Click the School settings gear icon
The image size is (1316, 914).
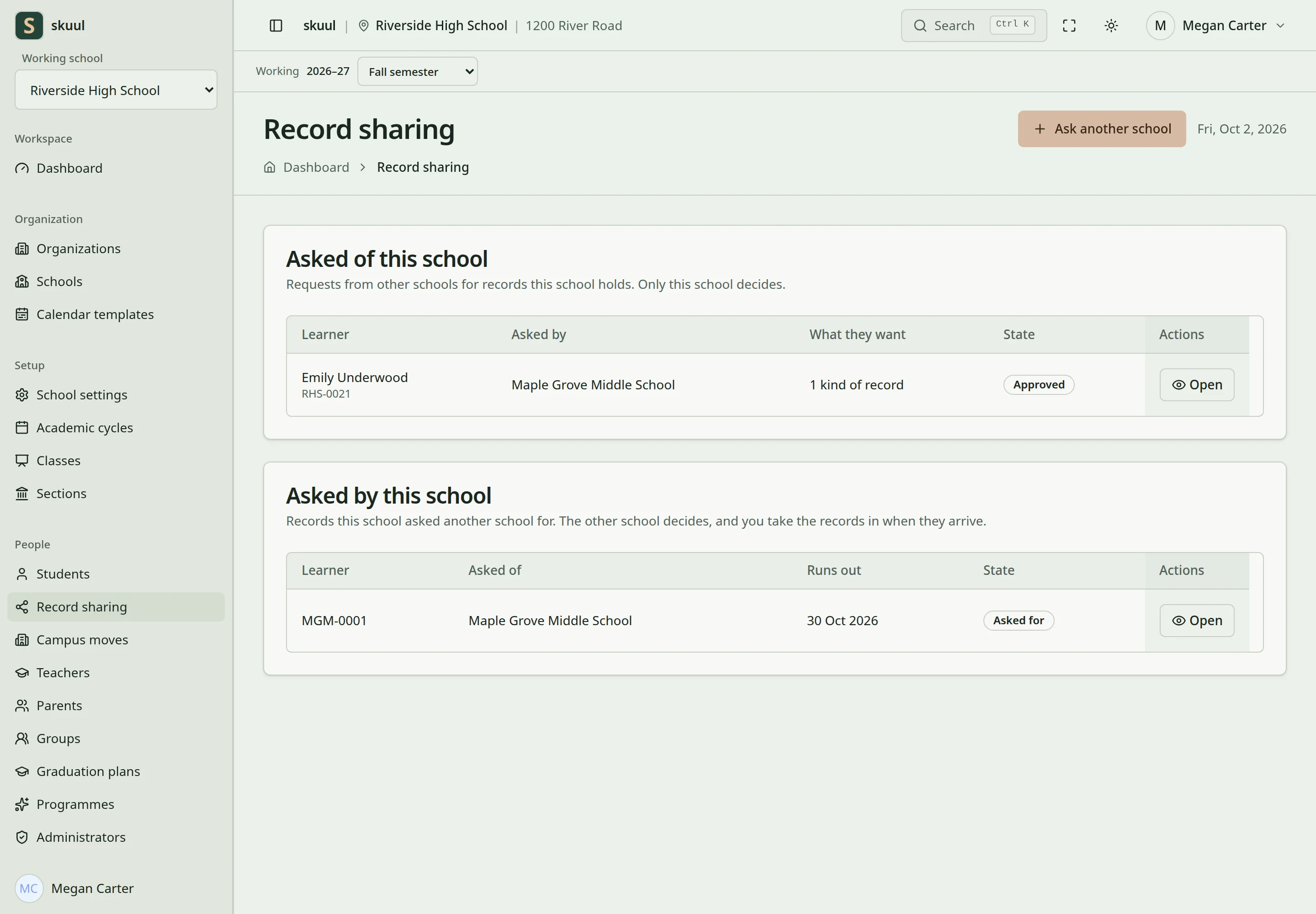click(x=22, y=395)
